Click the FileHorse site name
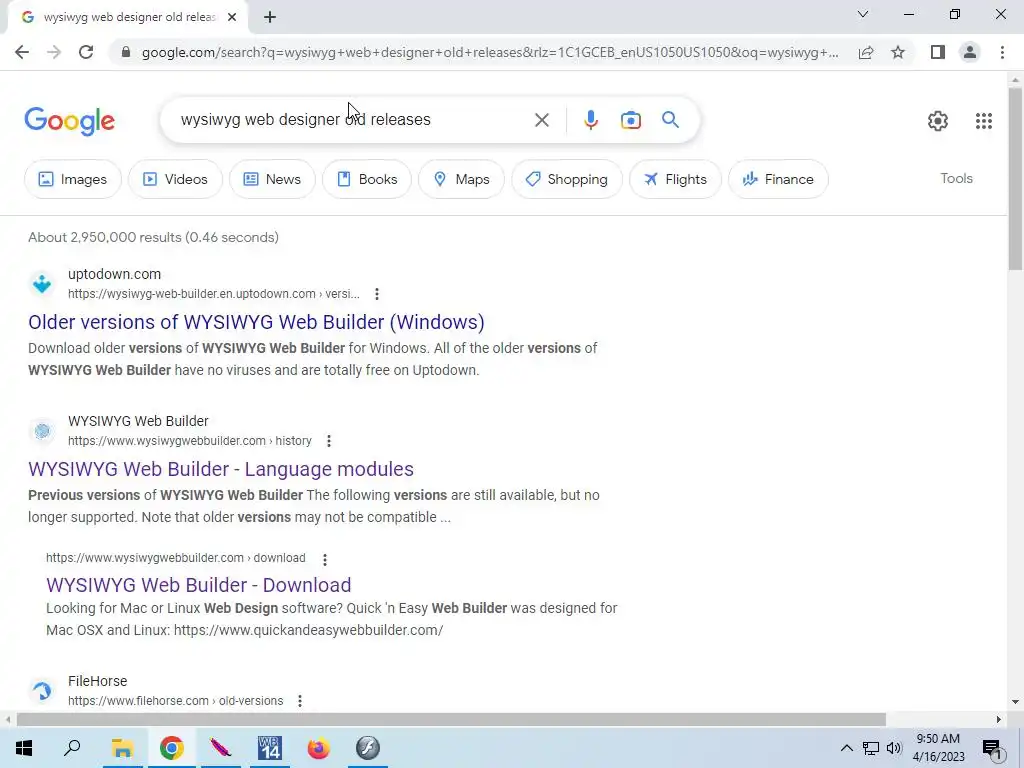1024x768 pixels. (97, 681)
